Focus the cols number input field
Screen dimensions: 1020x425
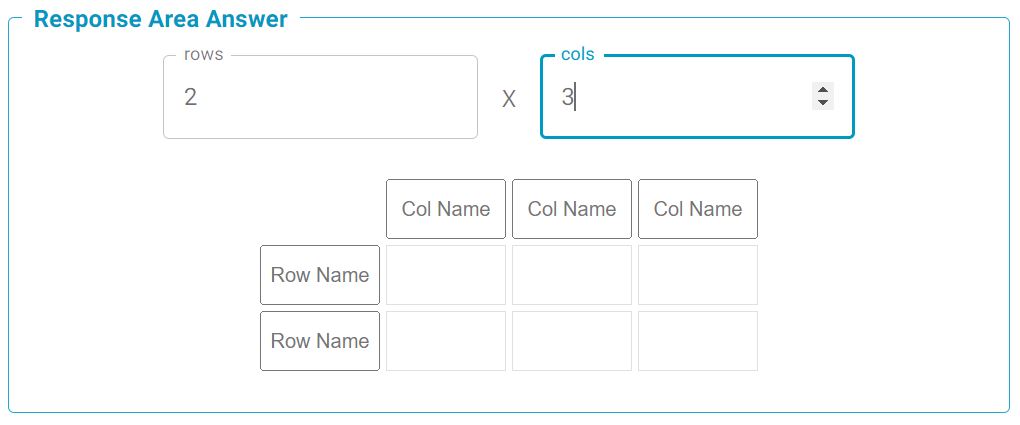tap(680, 97)
